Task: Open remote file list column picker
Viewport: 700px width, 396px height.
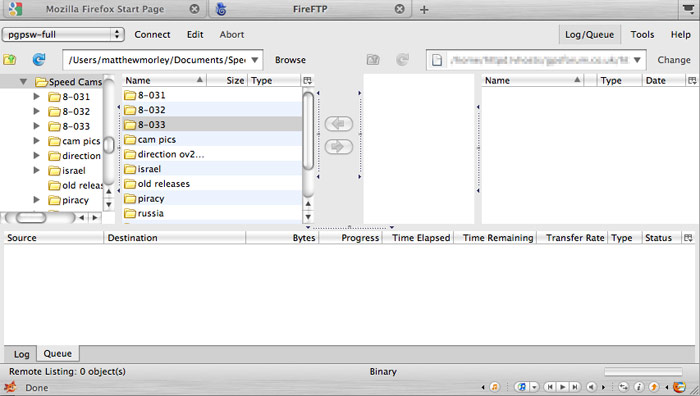Action: click(x=692, y=80)
